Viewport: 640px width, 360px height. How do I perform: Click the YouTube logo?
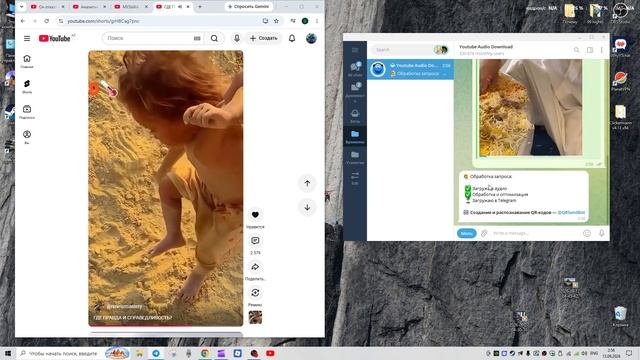pyautogui.click(x=54, y=38)
